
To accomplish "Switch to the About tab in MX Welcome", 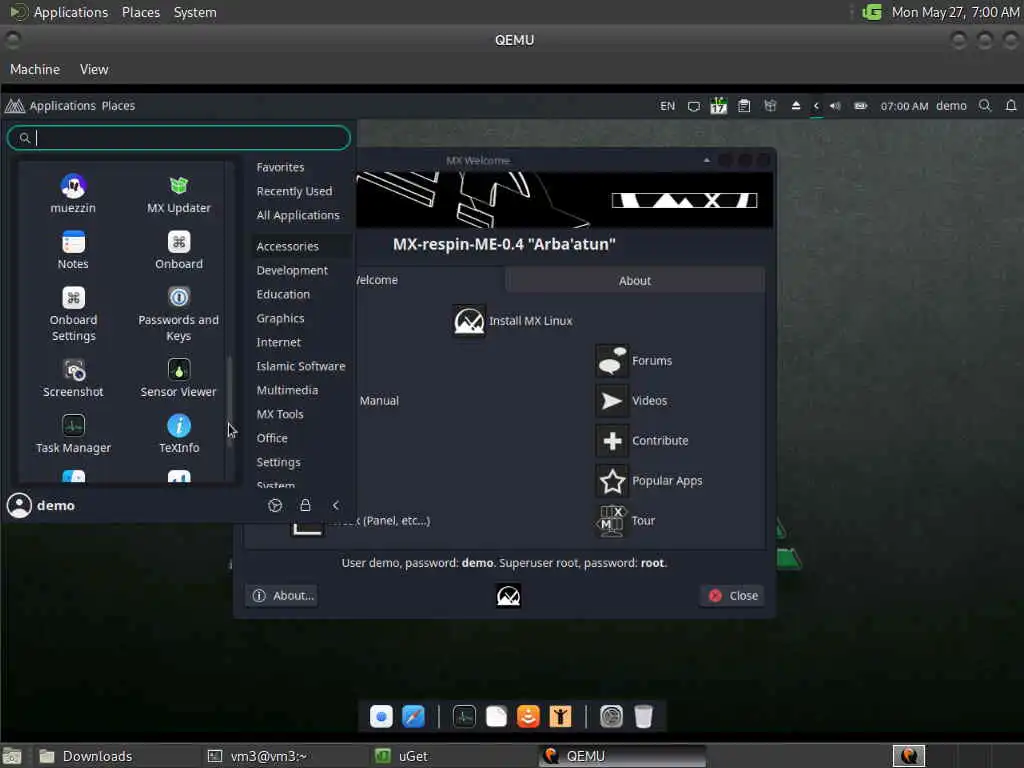I will 634,280.
